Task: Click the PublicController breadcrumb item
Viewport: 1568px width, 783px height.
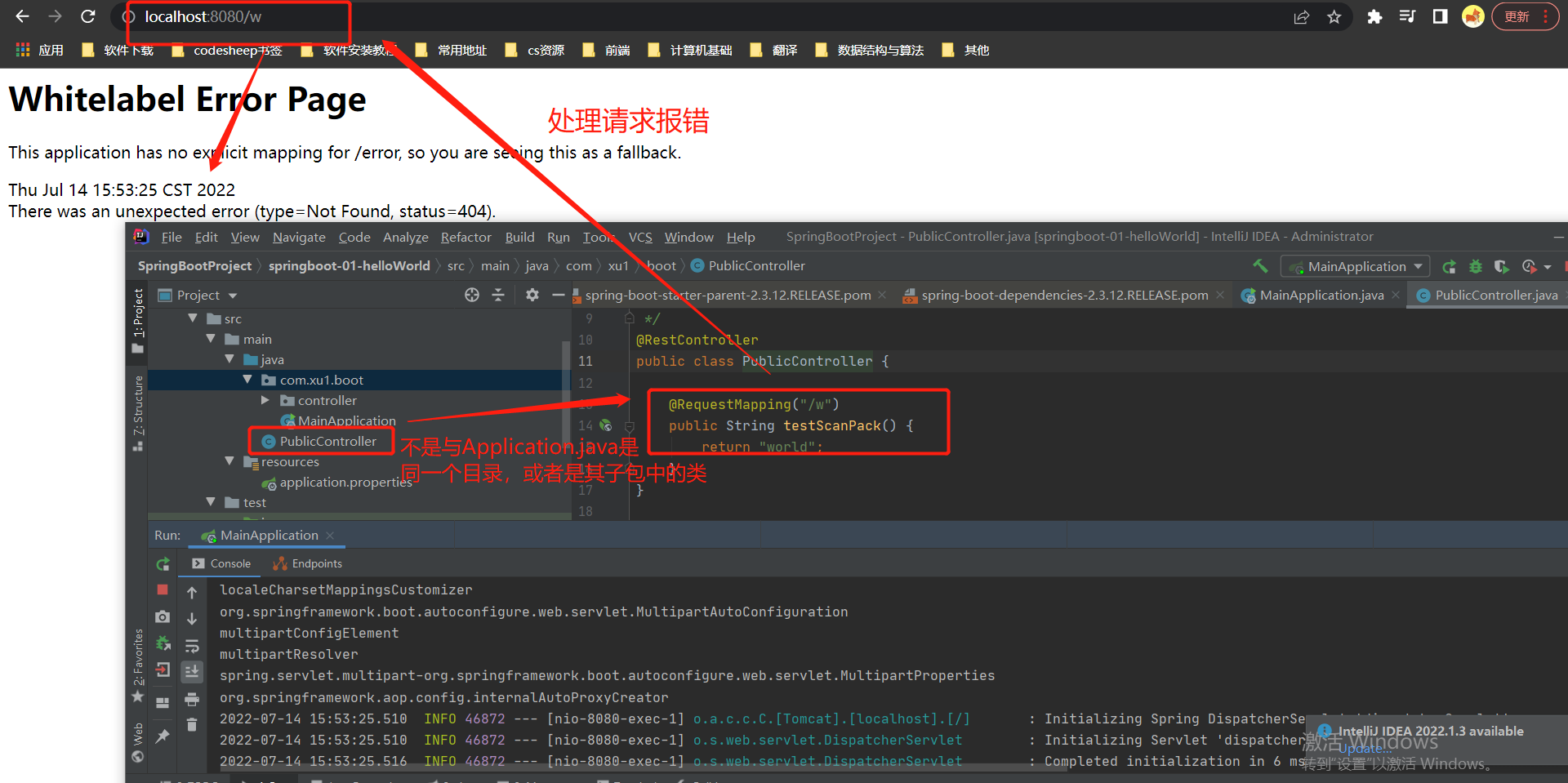Action: [748, 266]
